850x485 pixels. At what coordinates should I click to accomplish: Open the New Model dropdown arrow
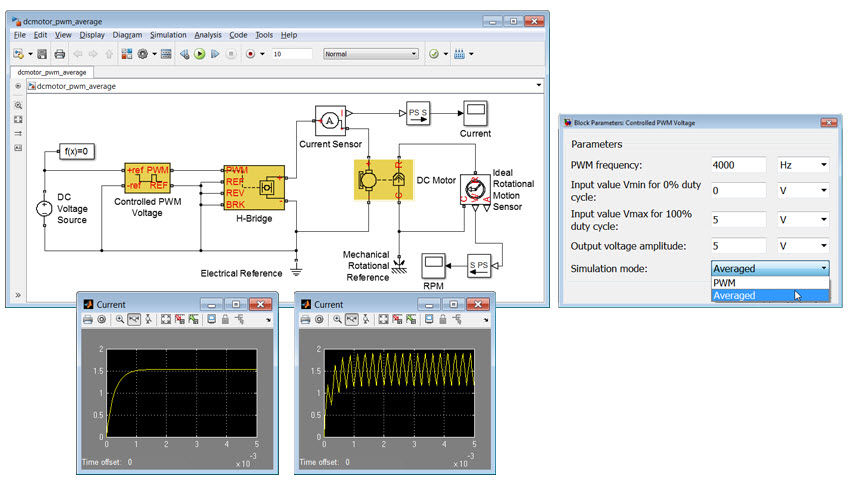click(30, 54)
